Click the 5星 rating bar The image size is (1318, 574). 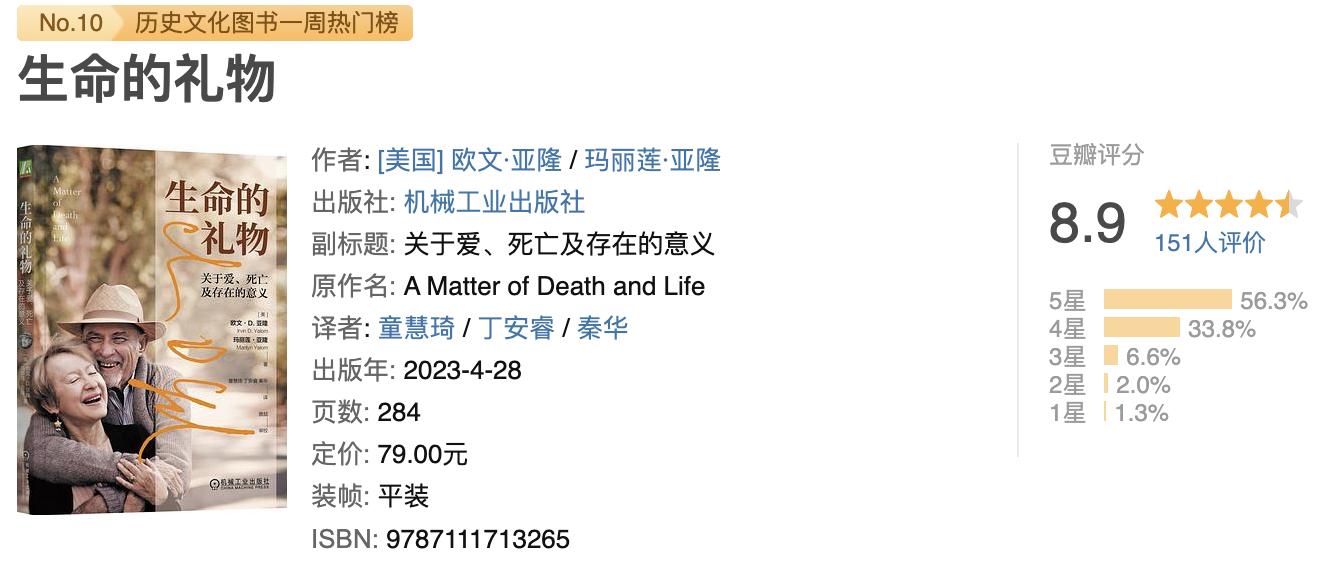tap(1167, 300)
